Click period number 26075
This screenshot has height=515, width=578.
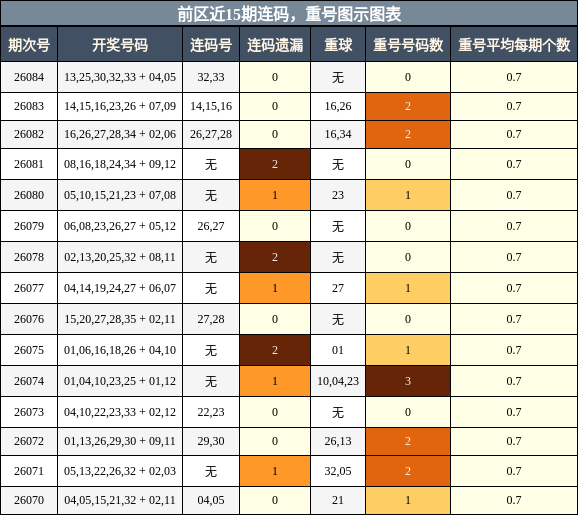tap(29, 350)
